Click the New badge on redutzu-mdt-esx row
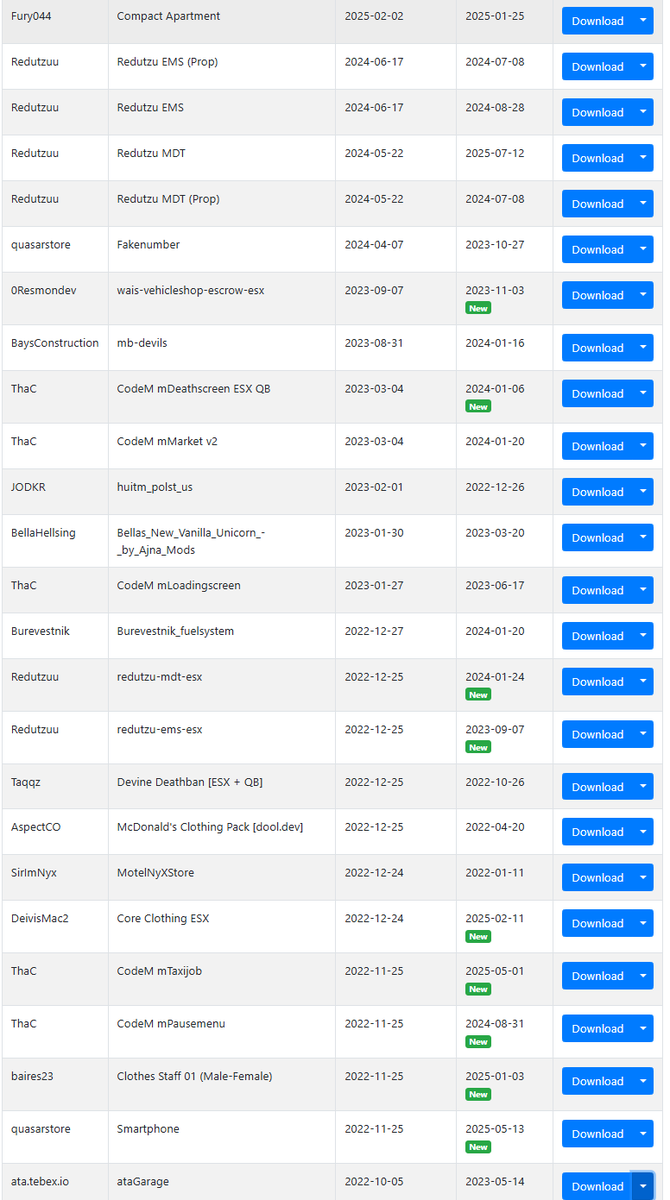 tap(478, 695)
